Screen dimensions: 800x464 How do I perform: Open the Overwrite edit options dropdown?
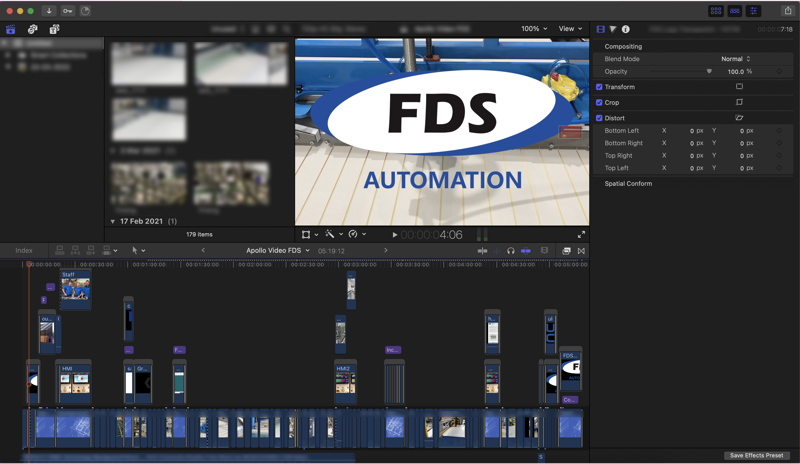[x=110, y=250]
